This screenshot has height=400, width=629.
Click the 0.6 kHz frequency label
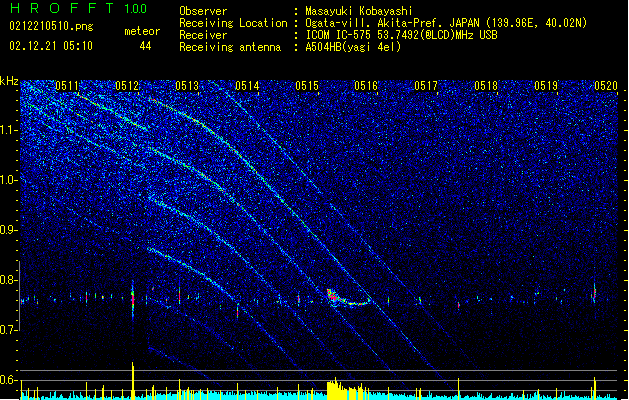coord(9,380)
